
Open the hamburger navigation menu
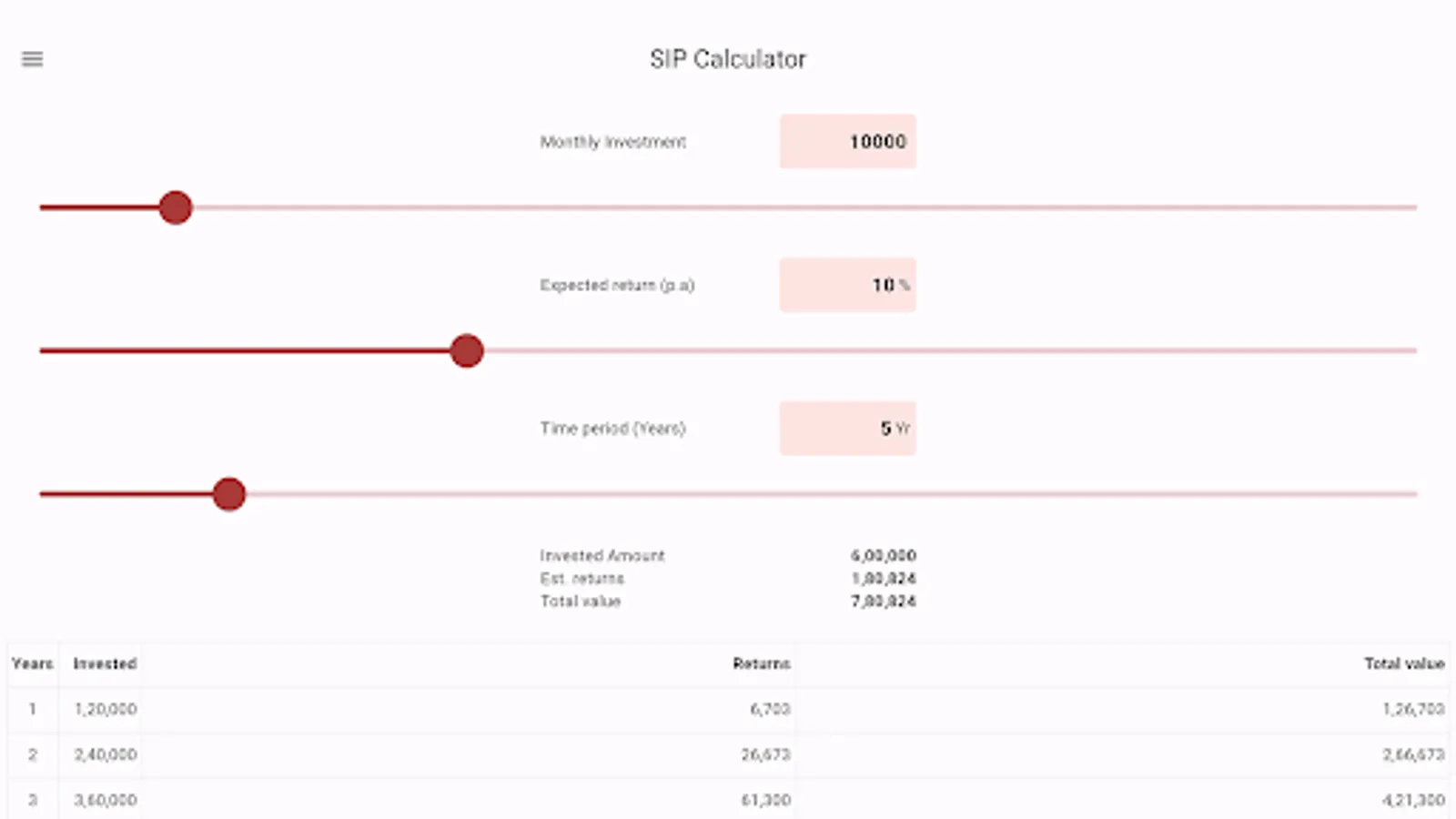[32, 59]
